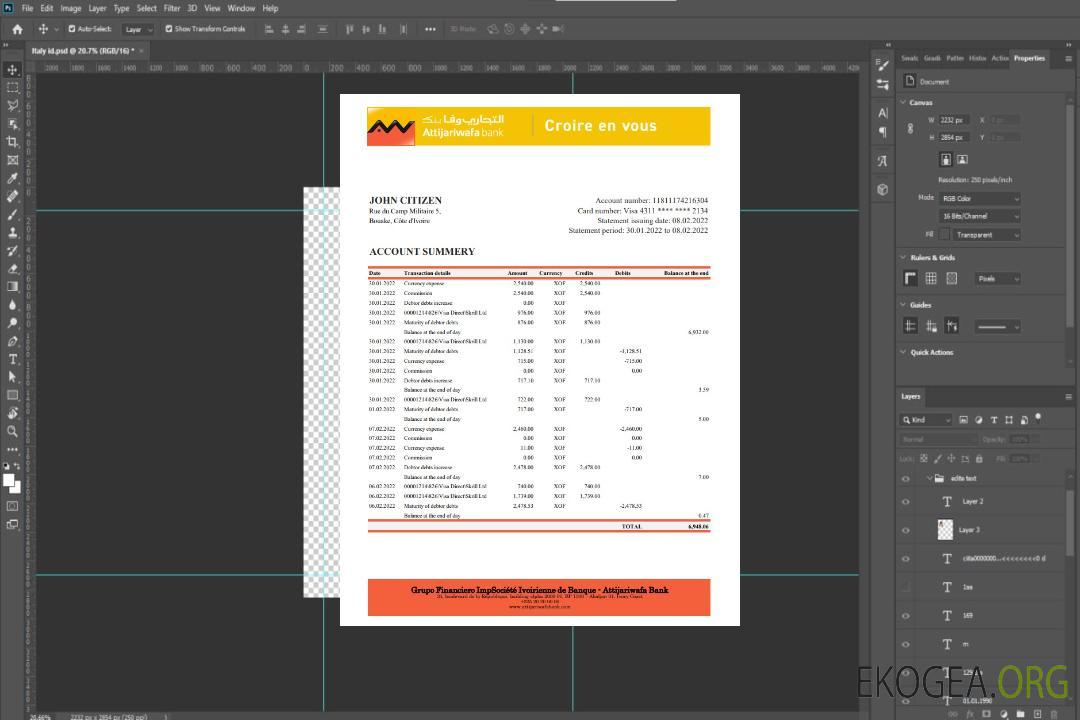
Task: Select the Path Selection tool
Action: tap(12, 377)
